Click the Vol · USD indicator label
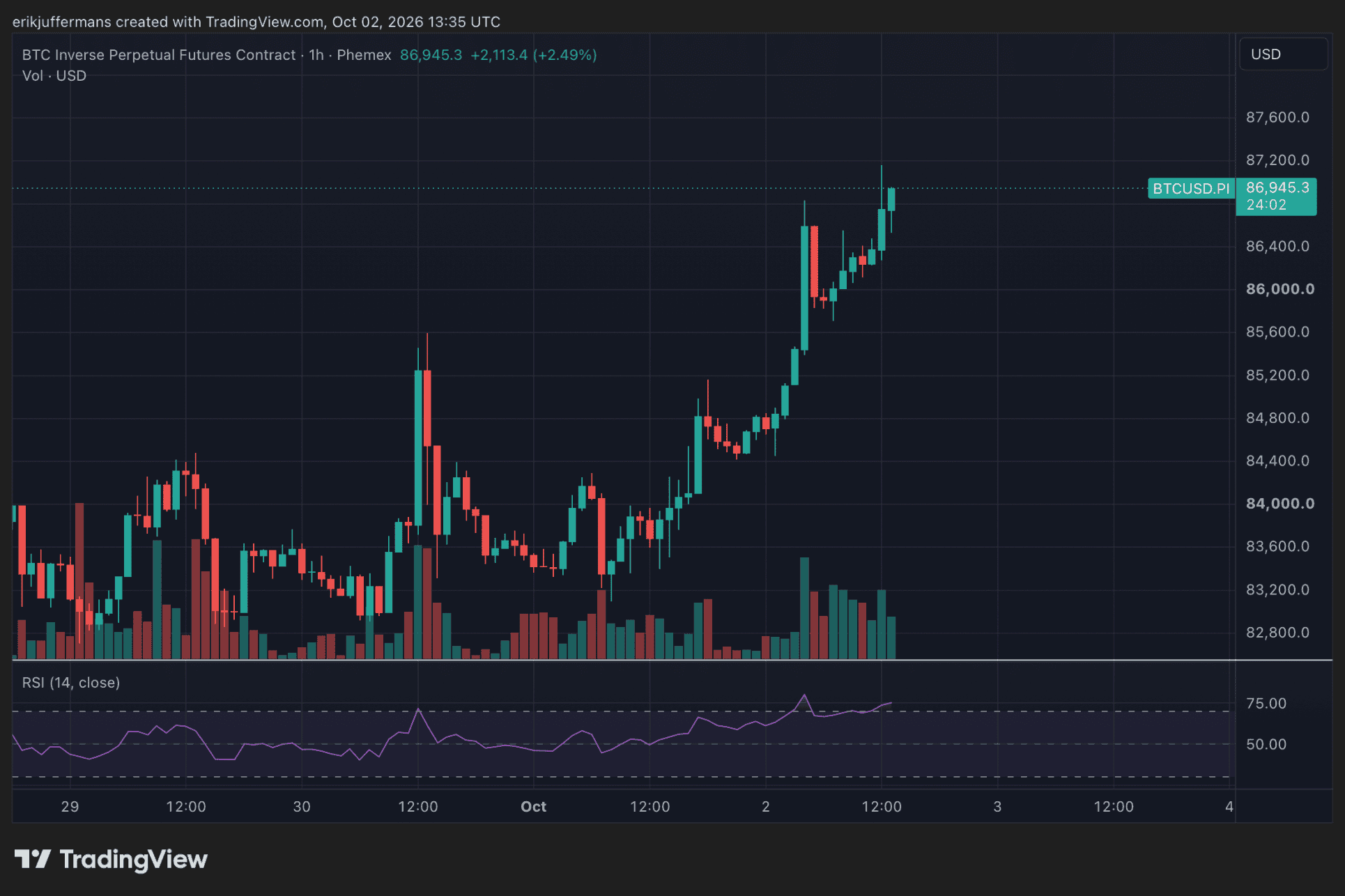 coord(54,76)
